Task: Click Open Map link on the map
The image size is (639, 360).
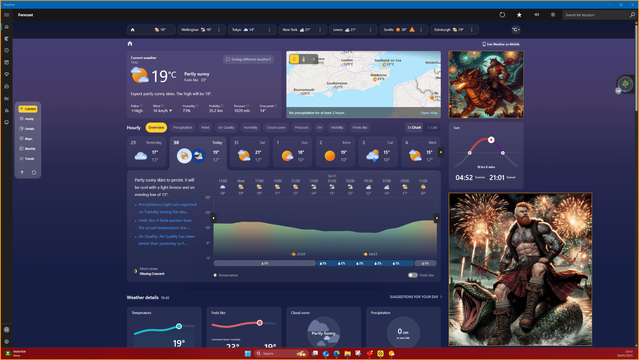Action: click(429, 113)
